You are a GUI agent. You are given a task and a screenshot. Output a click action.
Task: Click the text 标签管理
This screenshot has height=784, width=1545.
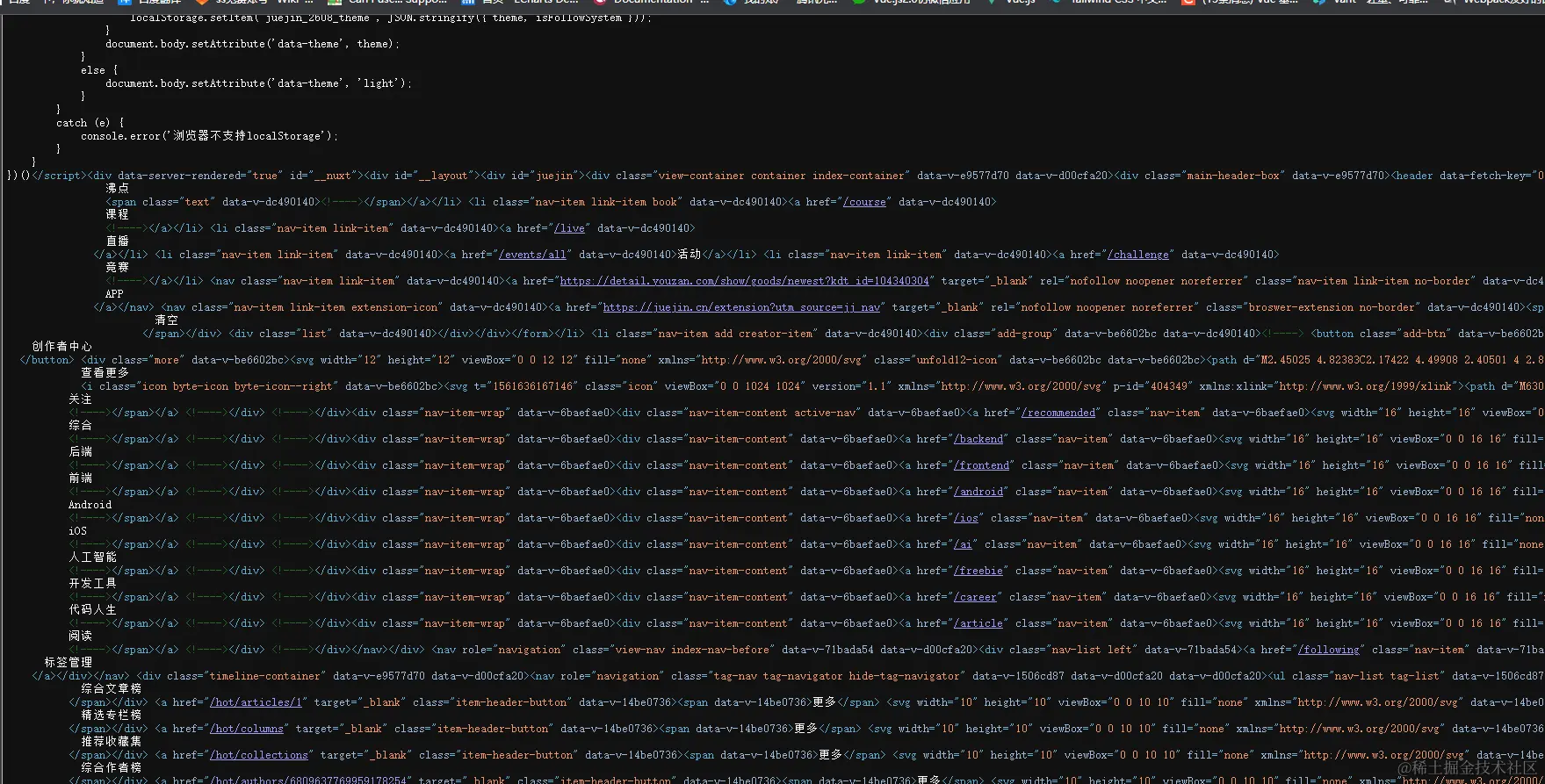[x=68, y=663]
